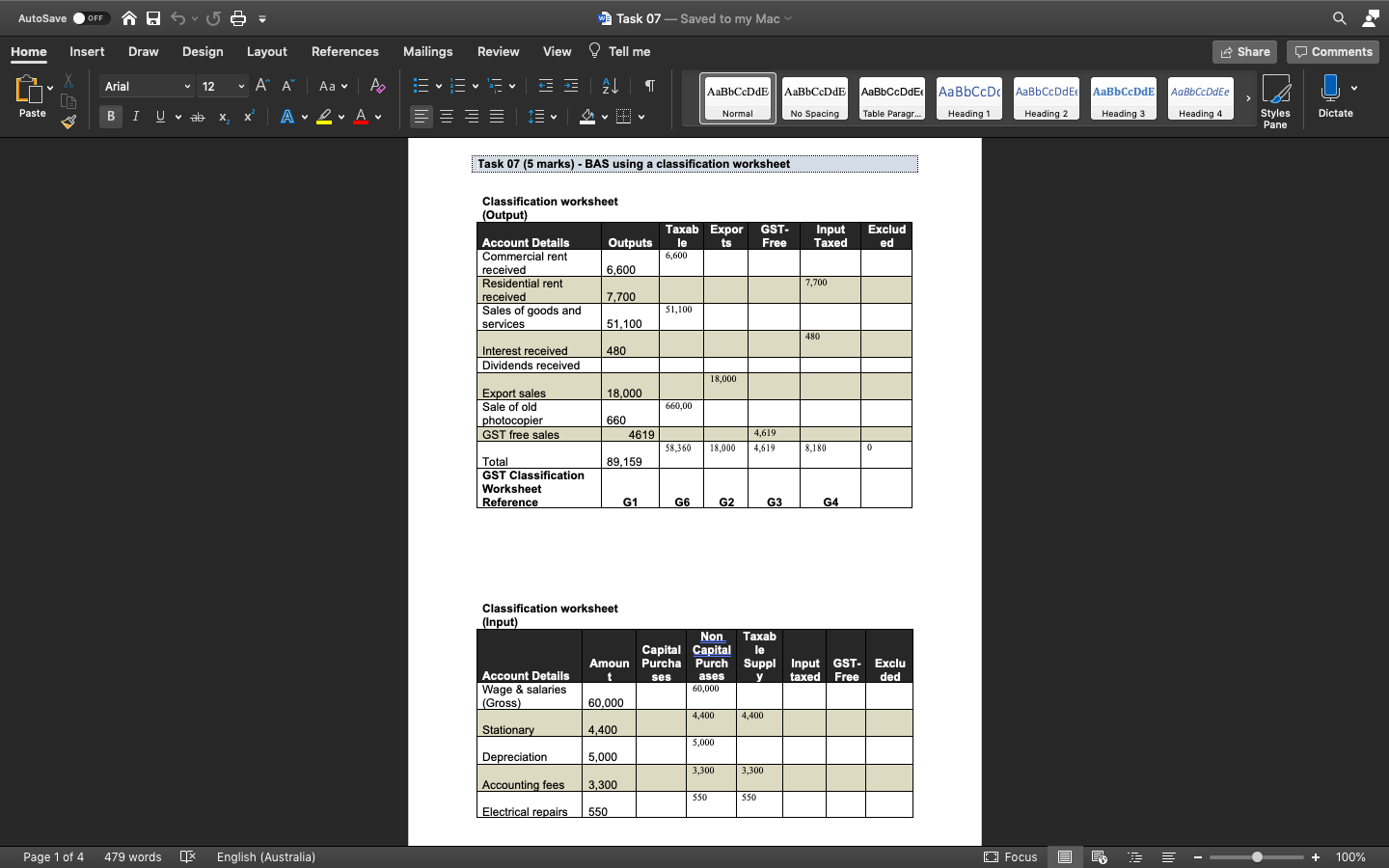Open the Format Painter tool

point(67,121)
